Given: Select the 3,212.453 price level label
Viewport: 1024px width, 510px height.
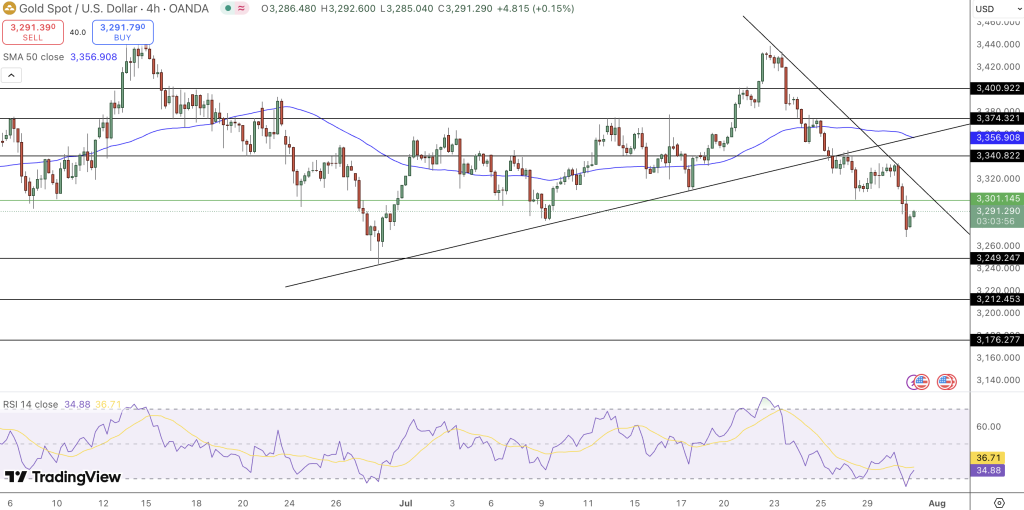Looking at the screenshot, I should [997, 300].
